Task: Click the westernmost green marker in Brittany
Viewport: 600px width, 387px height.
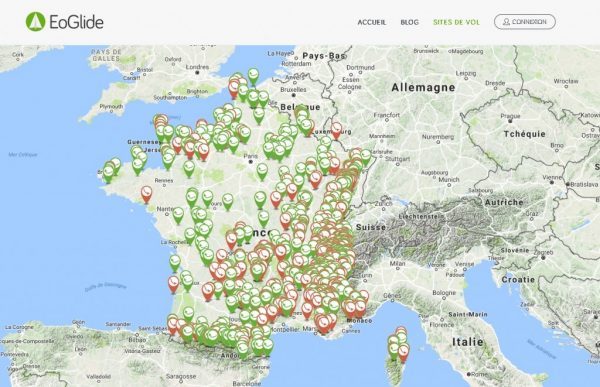Action: coord(108,174)
